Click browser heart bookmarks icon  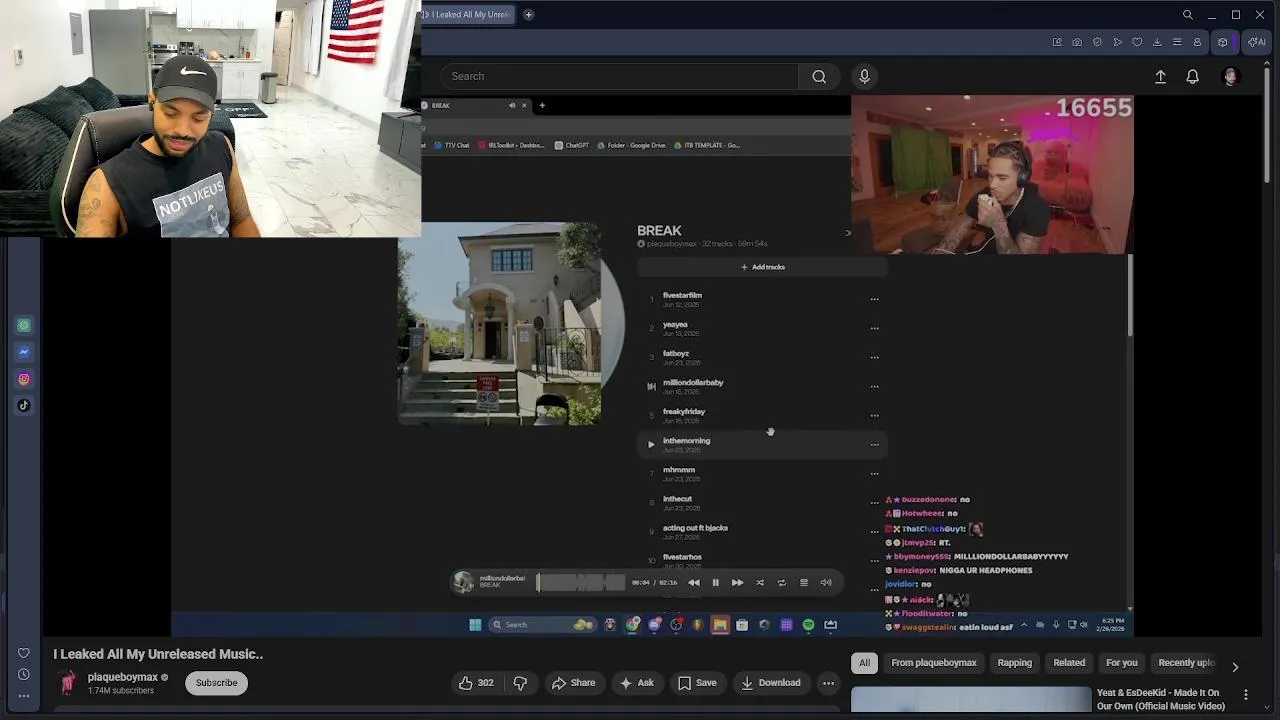(1137, 42)
